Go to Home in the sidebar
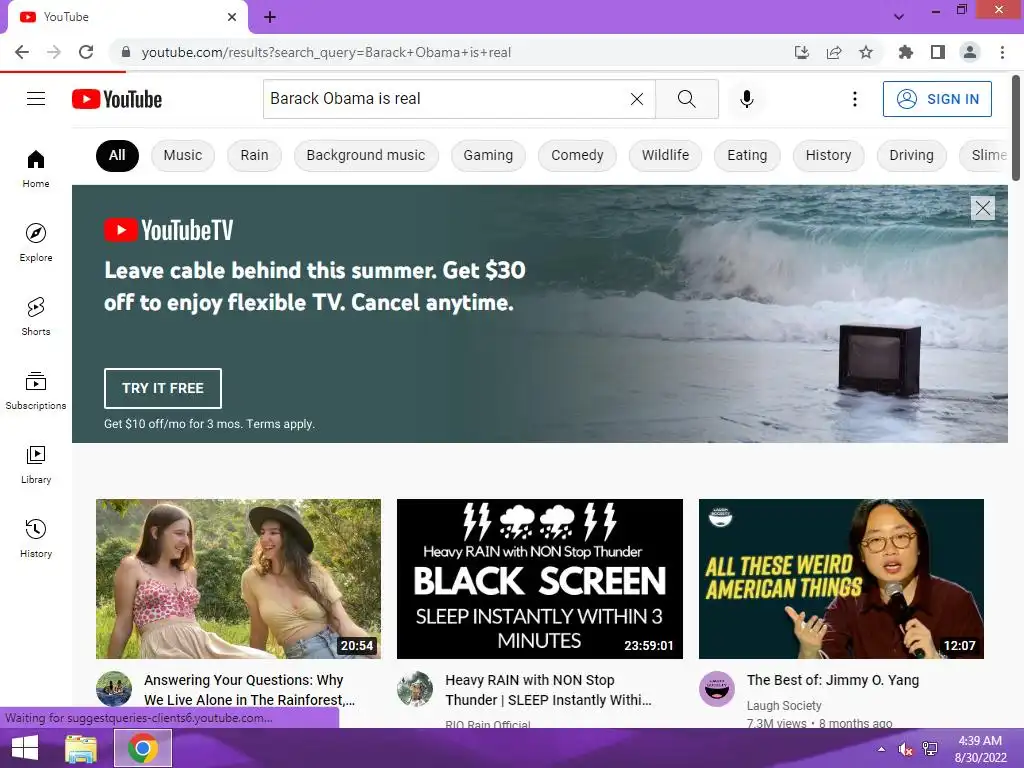This screenshot has height=768, width=1024. pos(36,168)
